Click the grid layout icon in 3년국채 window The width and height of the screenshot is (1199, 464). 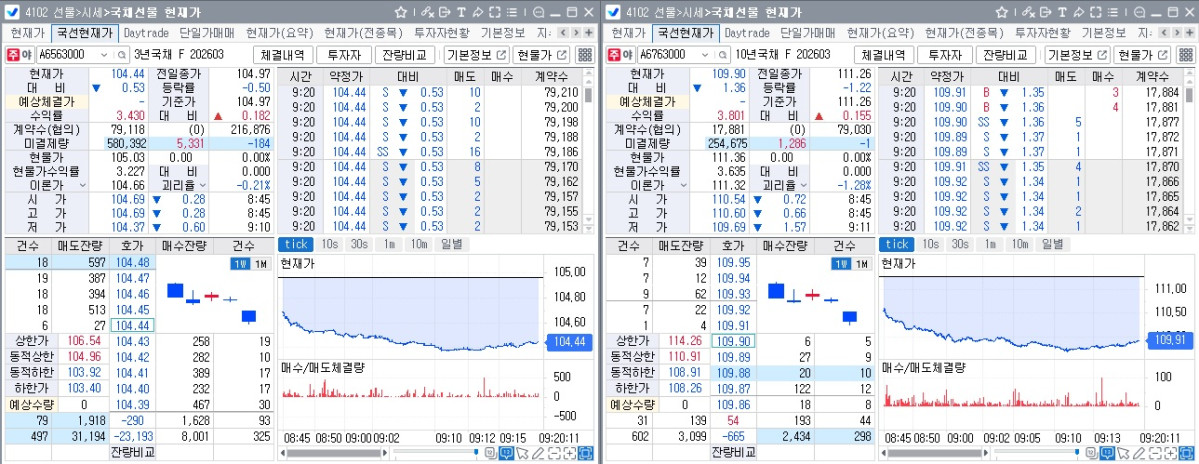tap(585, 55)
